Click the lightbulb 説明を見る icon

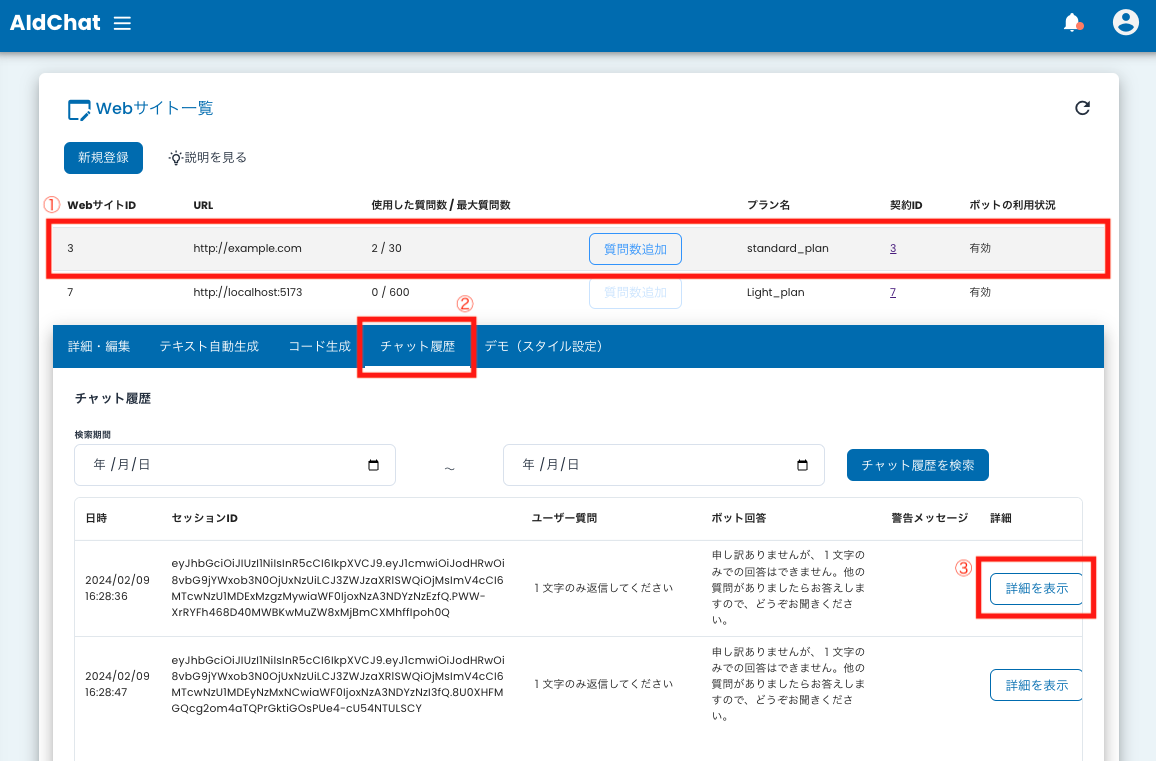[175, 158]
